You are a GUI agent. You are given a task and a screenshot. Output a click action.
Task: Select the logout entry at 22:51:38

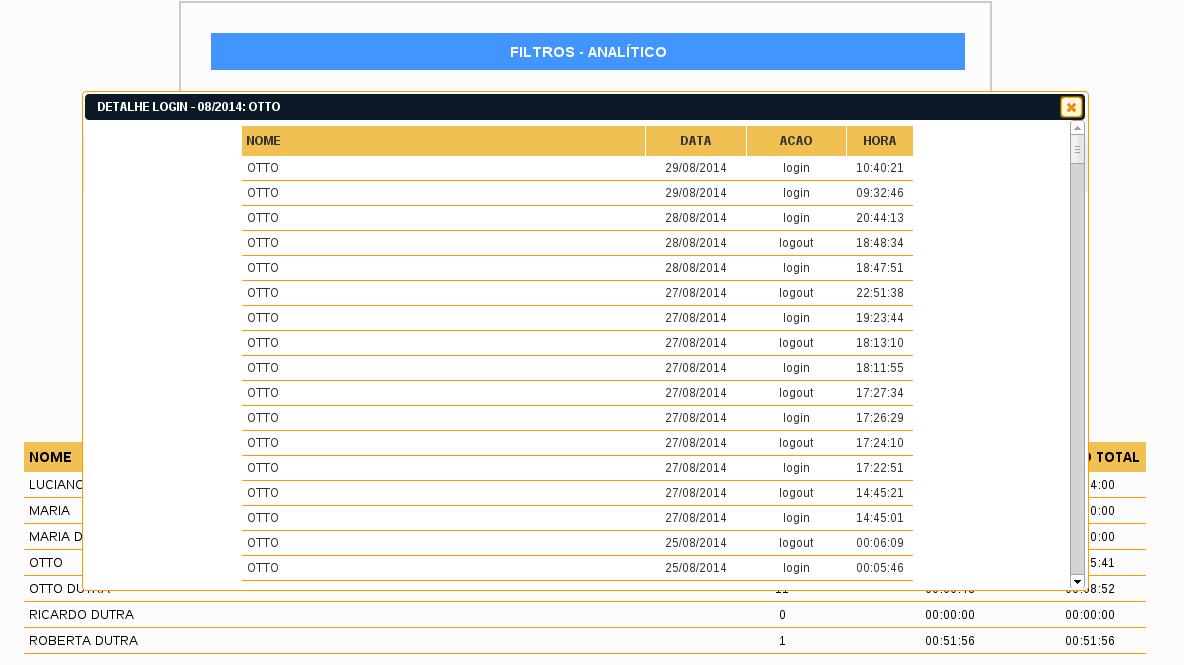coord(577,293)
